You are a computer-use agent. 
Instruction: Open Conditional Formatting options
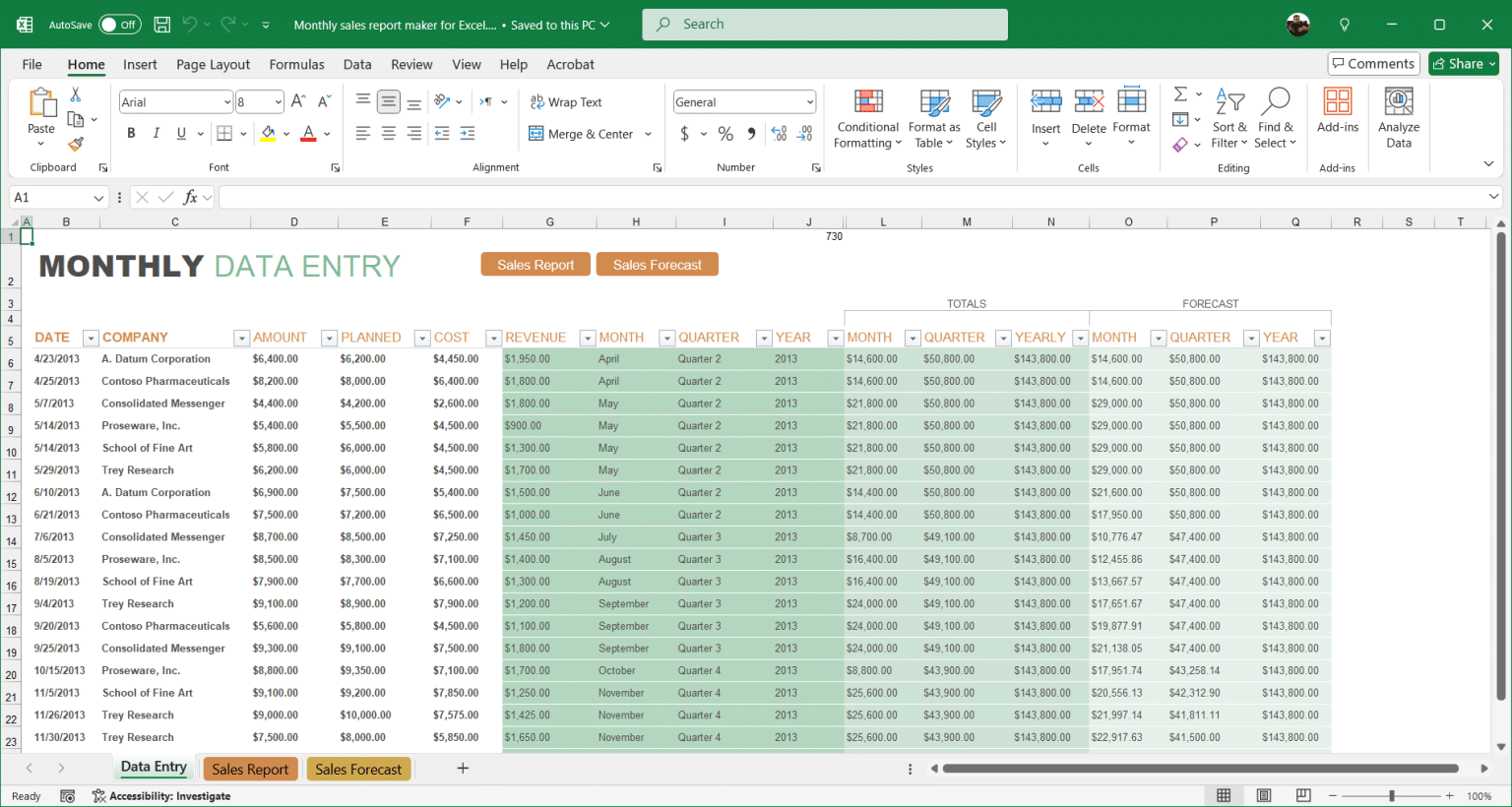point(866,118)
